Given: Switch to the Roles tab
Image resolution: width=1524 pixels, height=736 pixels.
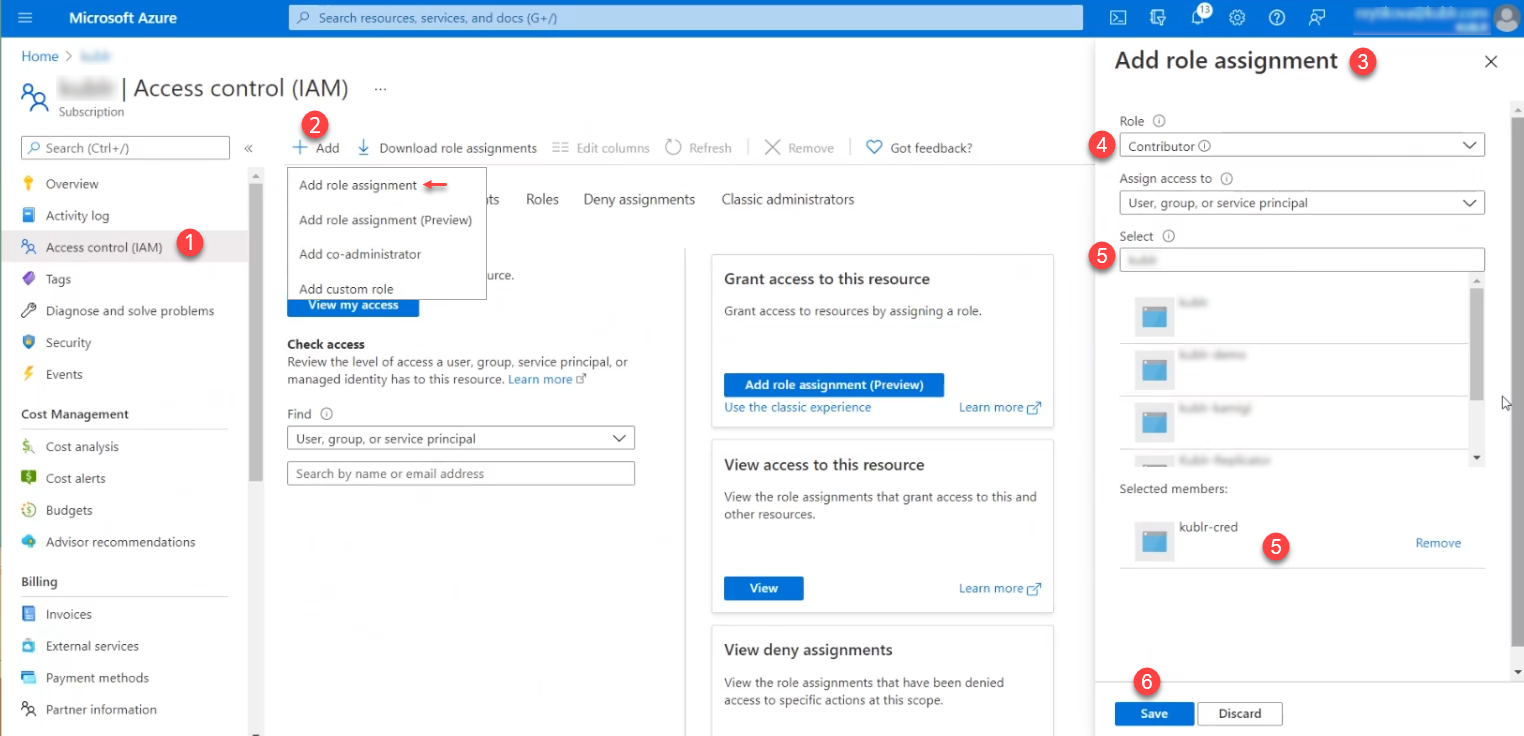Looking at the screenshot, I should [x=542, y=199].
